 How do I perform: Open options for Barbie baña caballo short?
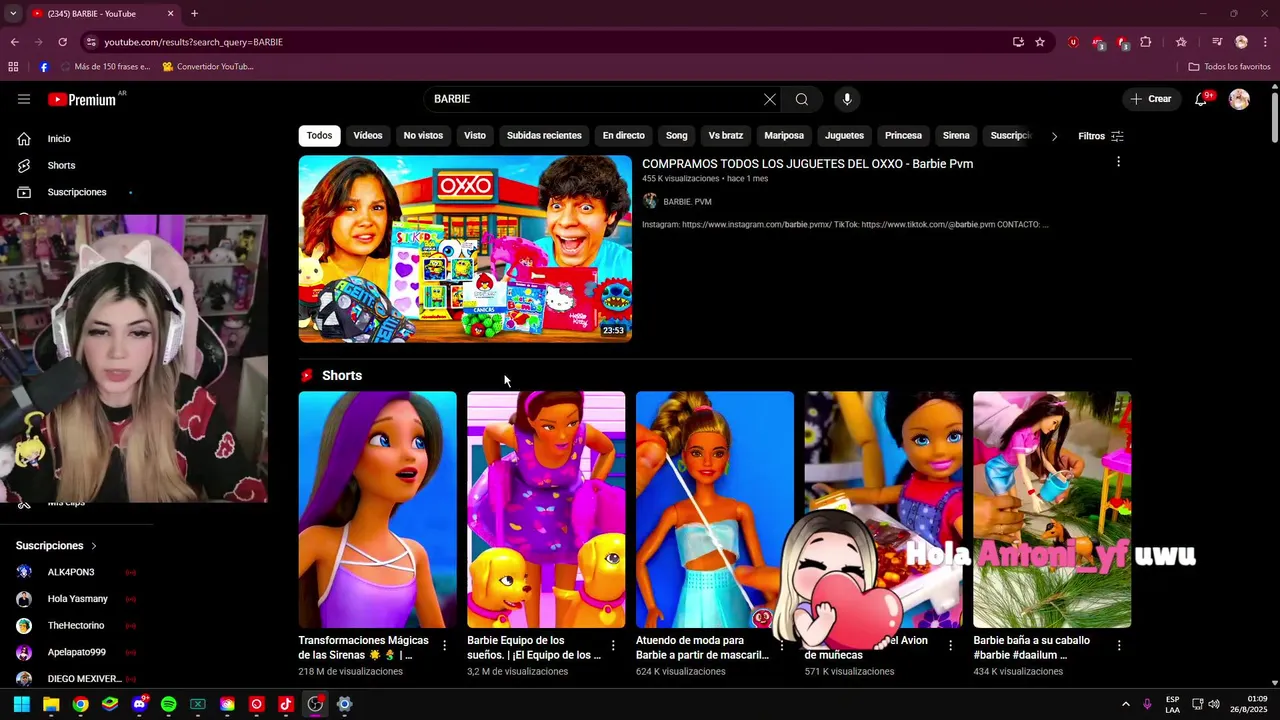(x=1119, y=646)
